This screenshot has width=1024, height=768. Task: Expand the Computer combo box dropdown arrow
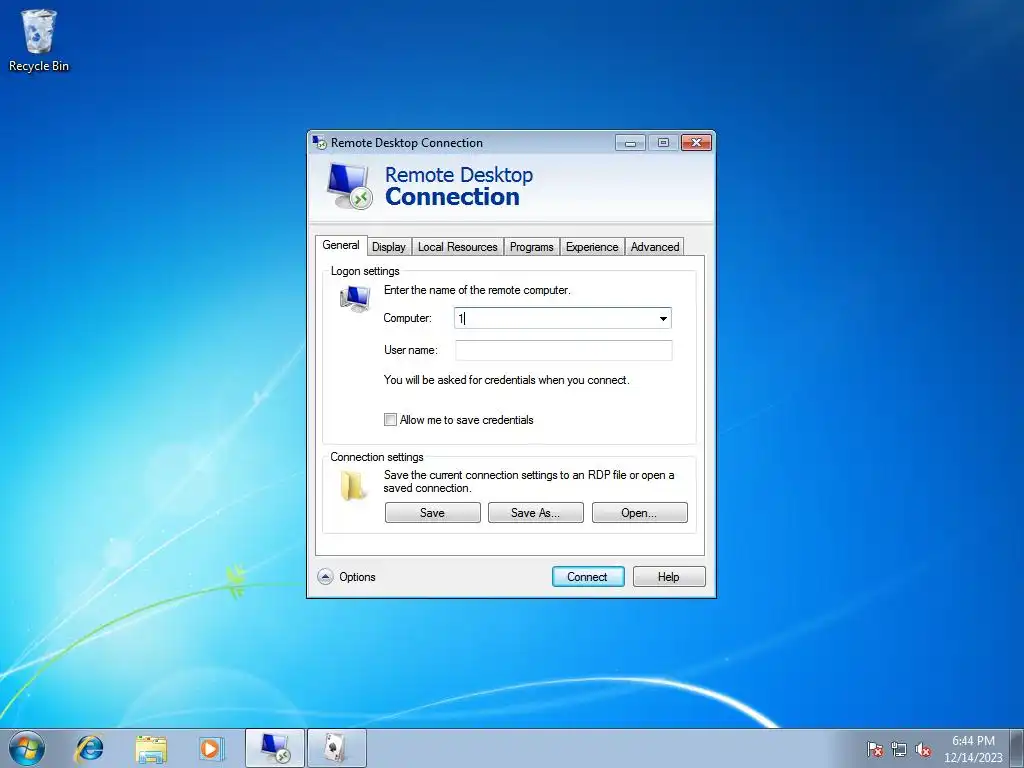663,319
